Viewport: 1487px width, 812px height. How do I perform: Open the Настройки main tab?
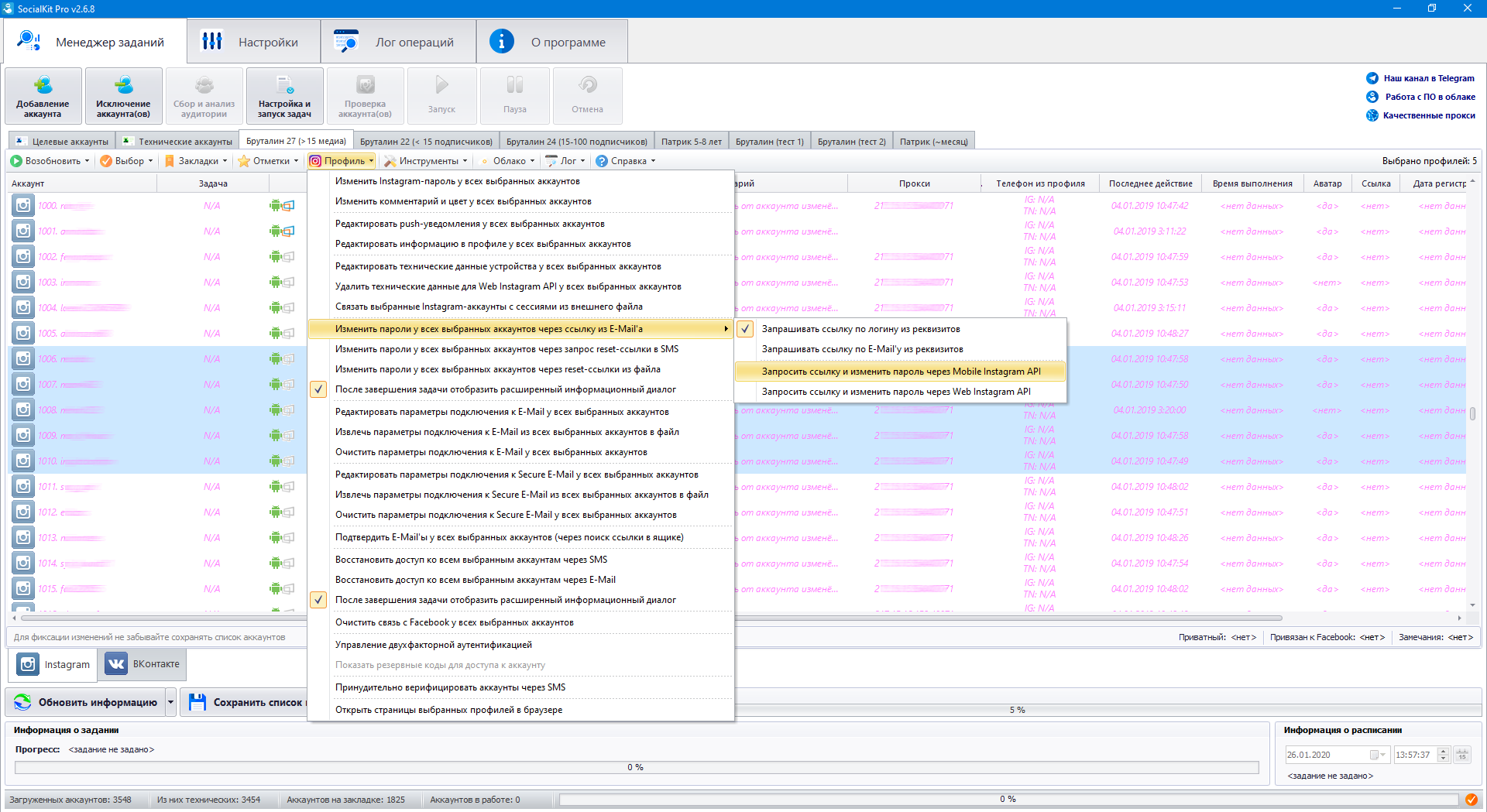point(253,41)
